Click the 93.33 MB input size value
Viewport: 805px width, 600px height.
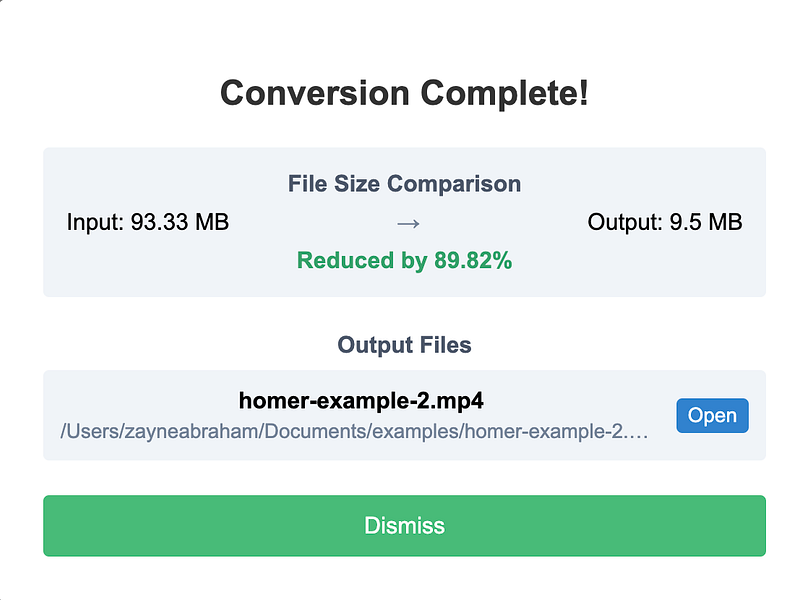click(x=180, y=222)
